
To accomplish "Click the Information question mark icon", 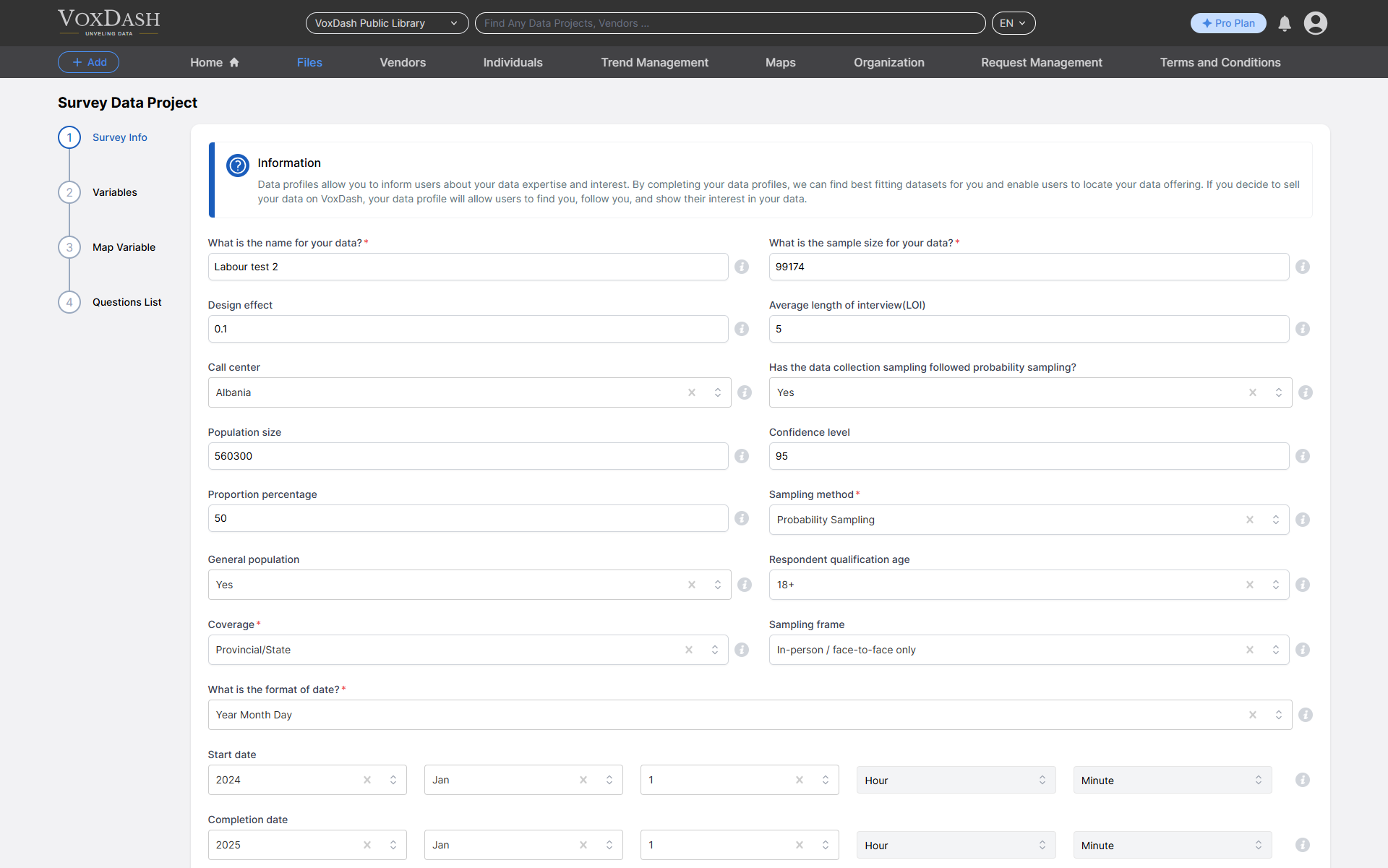I will pos(237,165).
